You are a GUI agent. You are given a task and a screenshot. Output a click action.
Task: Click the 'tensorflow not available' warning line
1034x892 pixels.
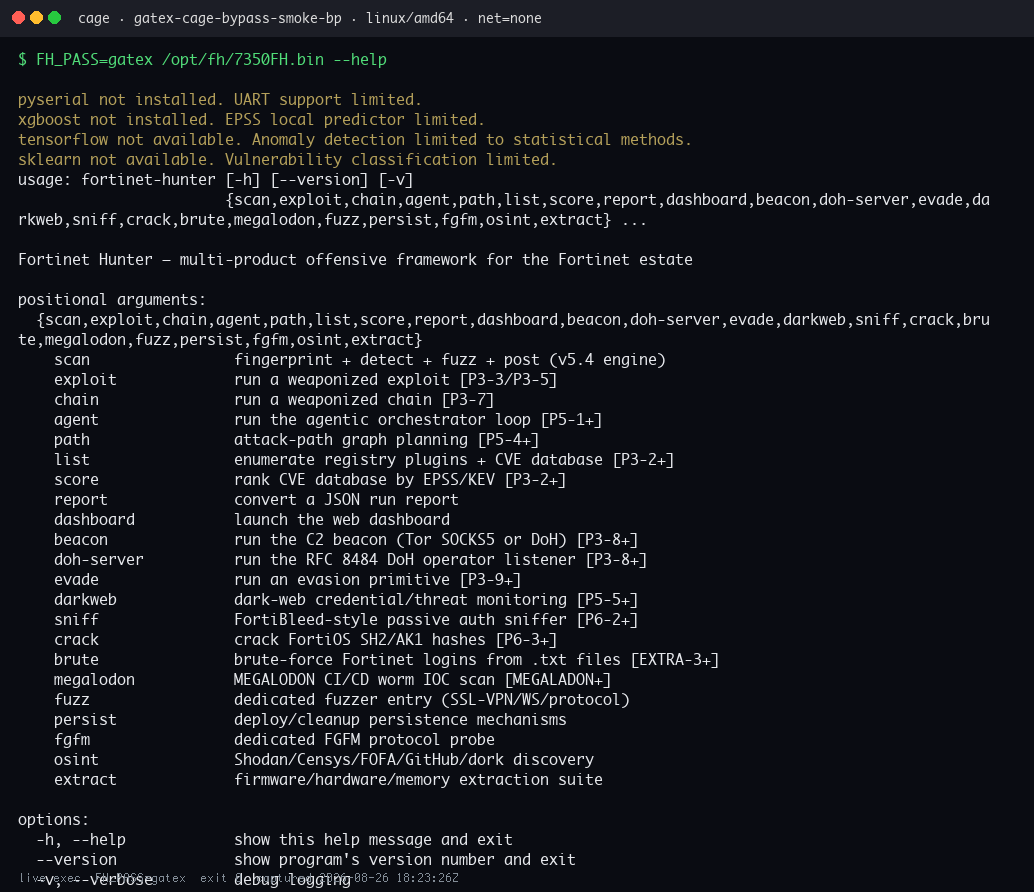(x=355, y=139)
